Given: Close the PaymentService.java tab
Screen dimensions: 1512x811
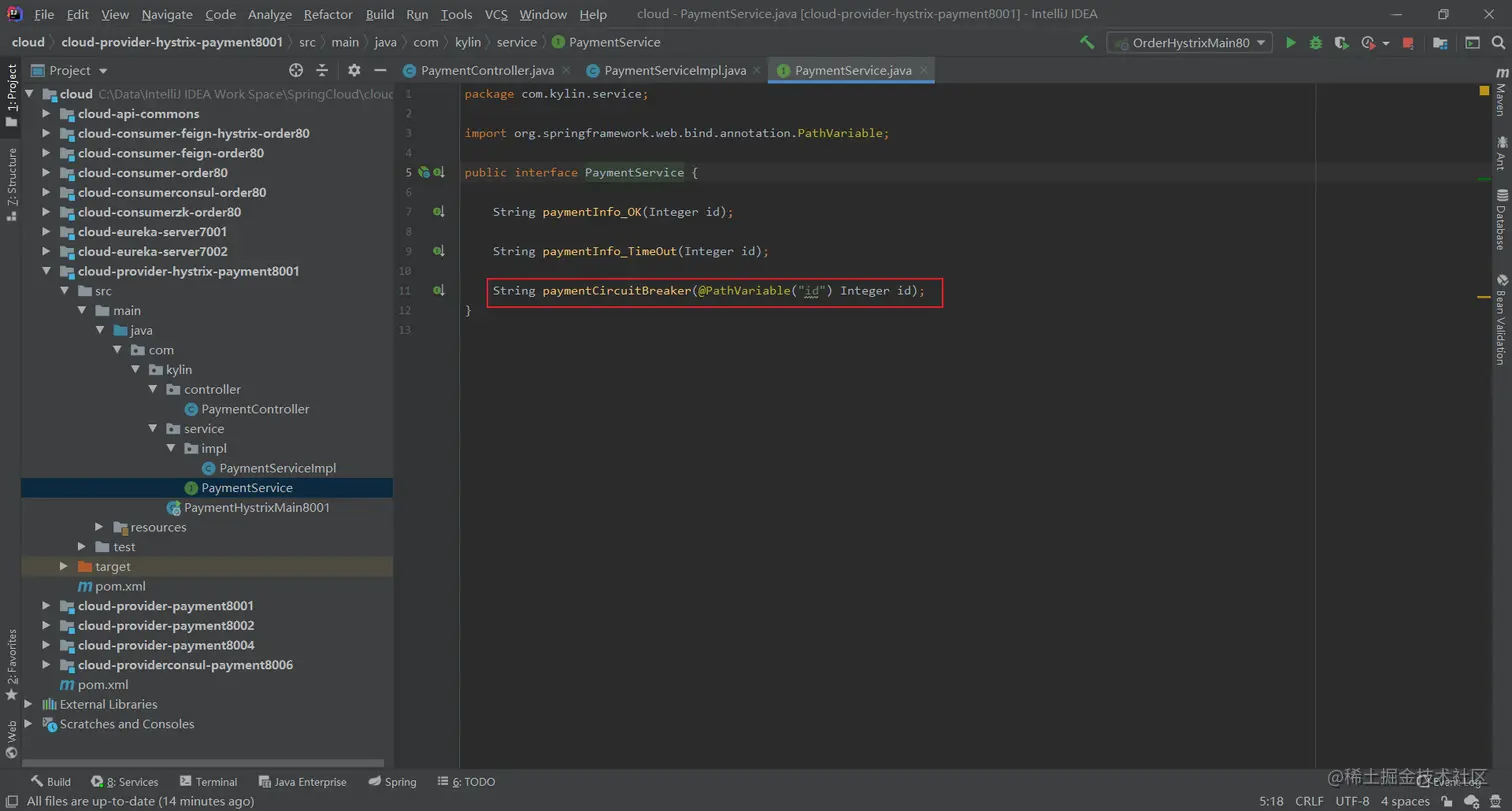Looking at the screenshot, I should (924, 70).
